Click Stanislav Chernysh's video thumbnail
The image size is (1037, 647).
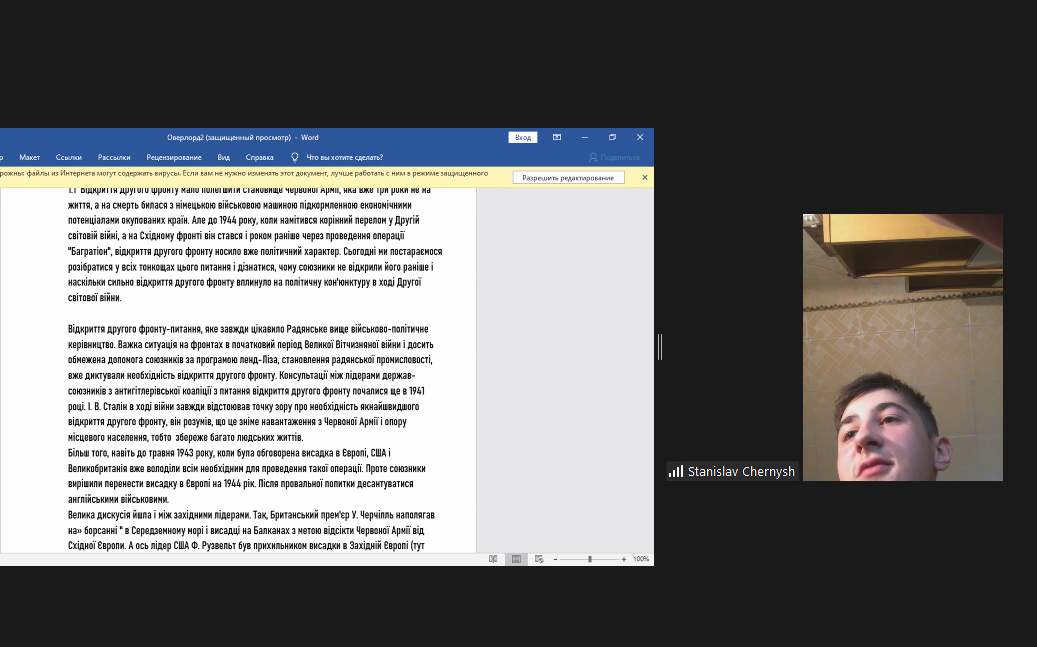point(902,347)
